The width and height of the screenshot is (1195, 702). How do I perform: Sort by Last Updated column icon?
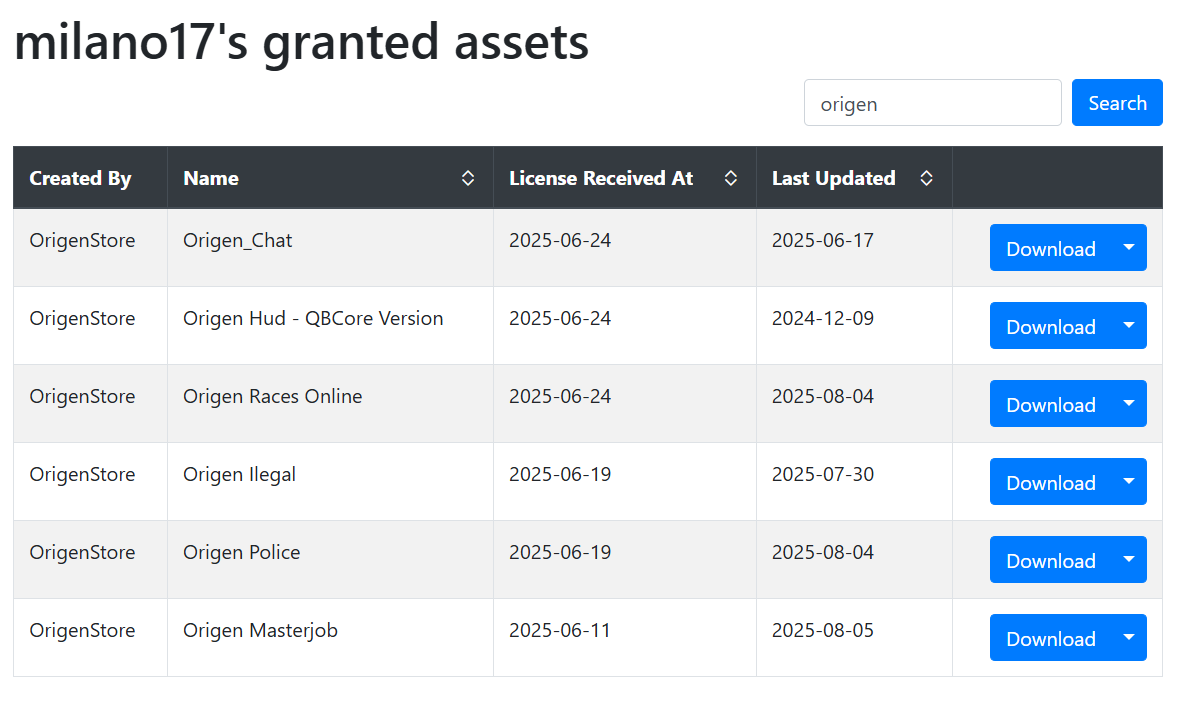(926, 178)
